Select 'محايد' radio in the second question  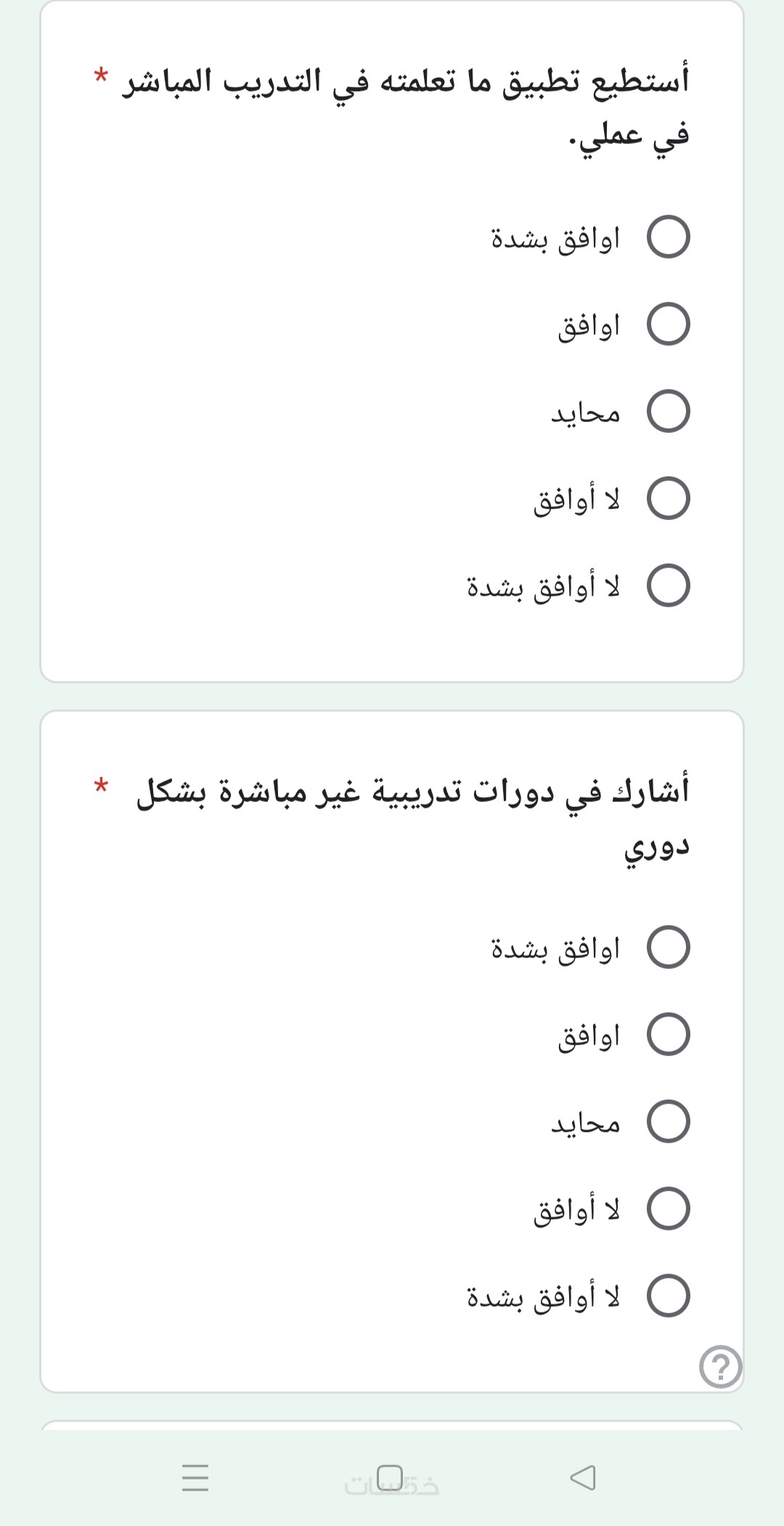pos(668,1122)
